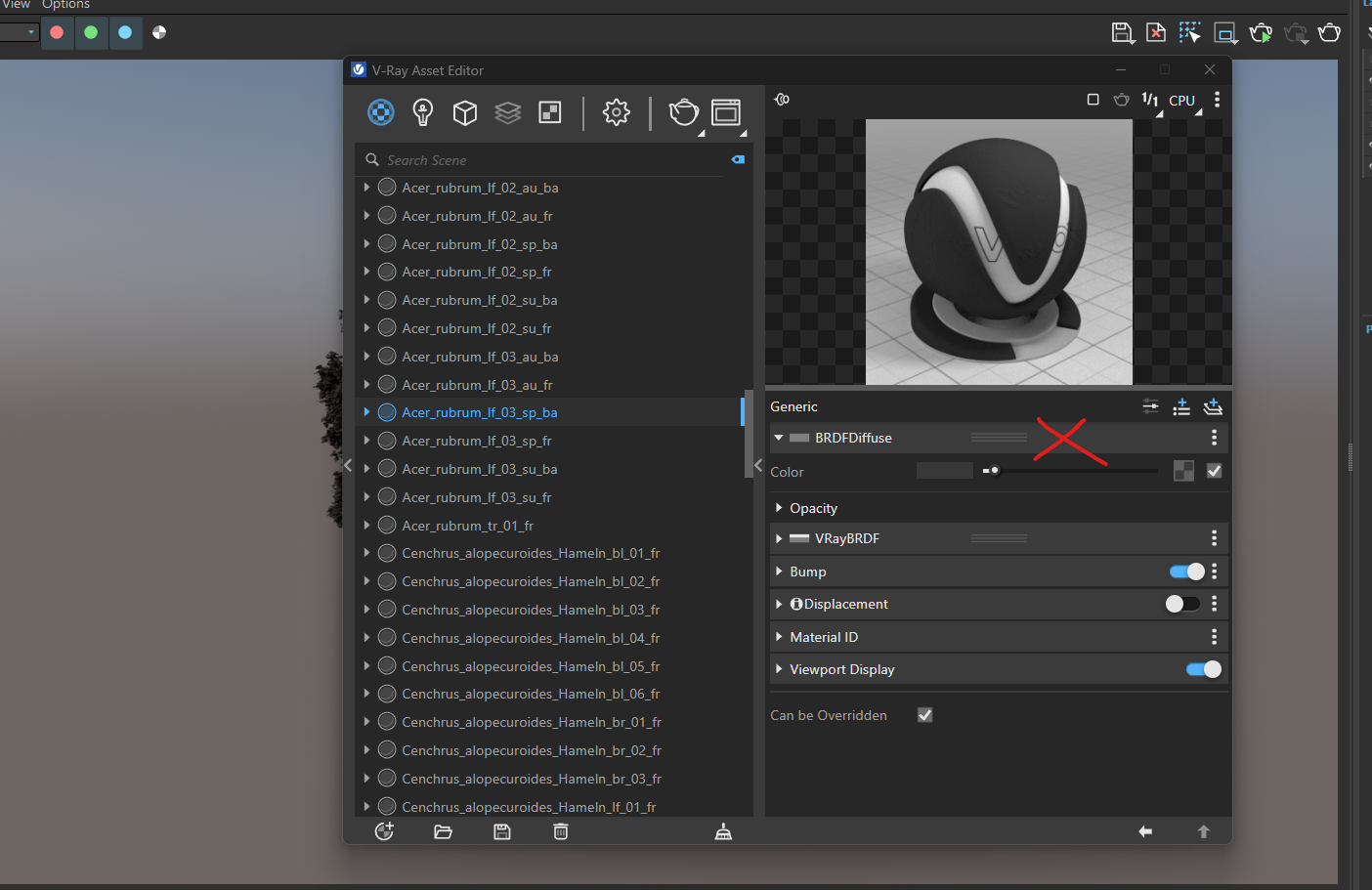Open the Lights category bulb icon

423,112
